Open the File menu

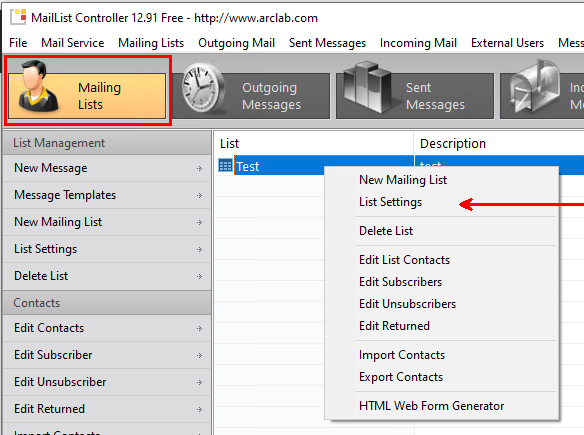[18, 43]
